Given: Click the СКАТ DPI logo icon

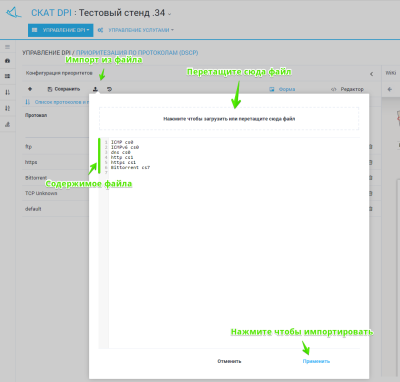Looking at the screenshot, I should pyautogui.click(x=13, y=13).
